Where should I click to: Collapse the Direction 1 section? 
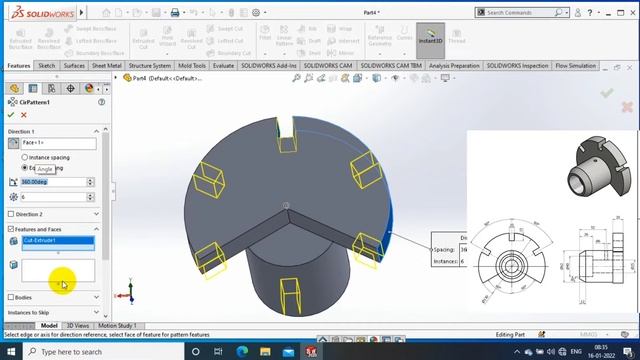[x=96, y=131]
